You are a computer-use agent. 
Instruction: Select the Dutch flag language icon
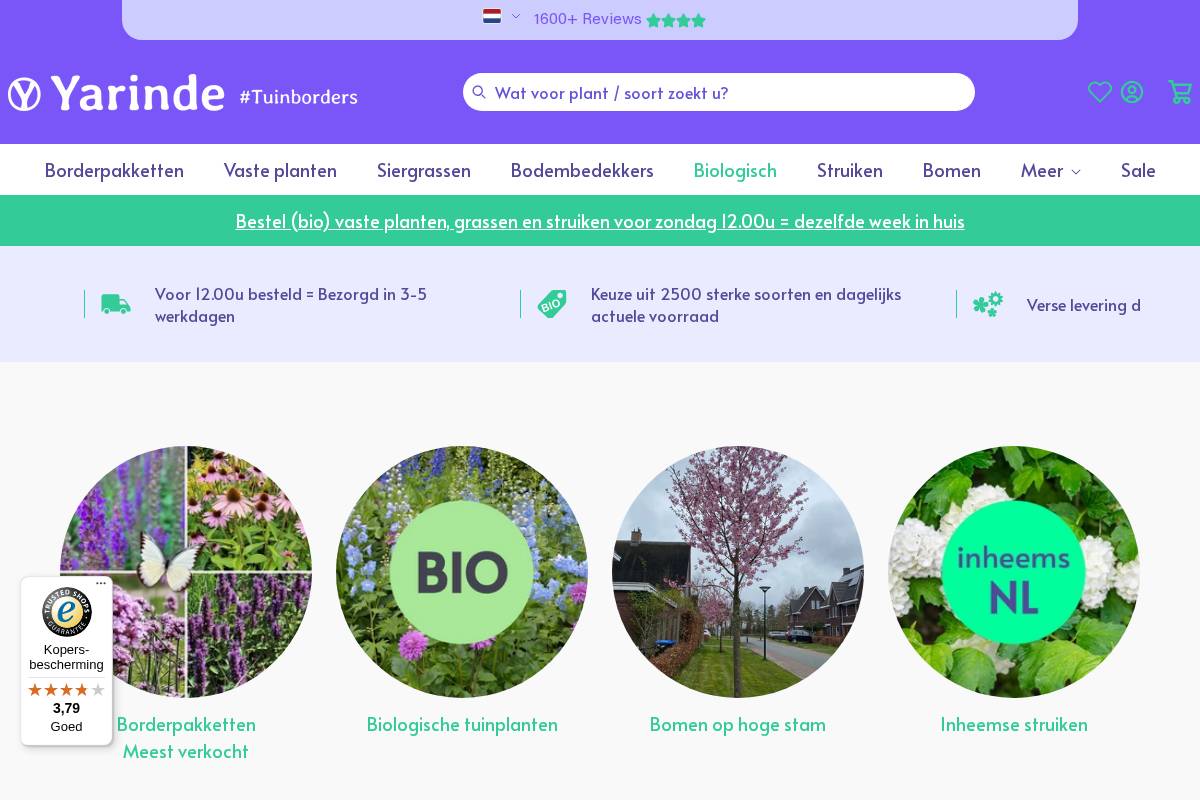(x=492, y=16)
